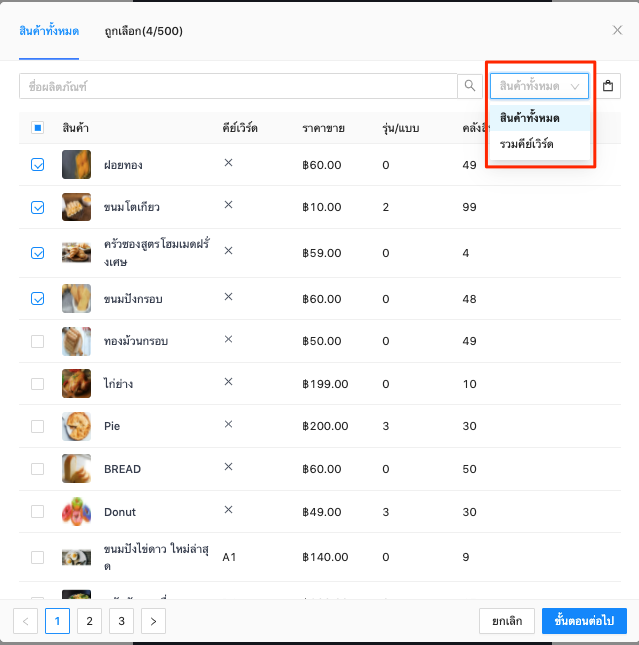This screenshot has height=645, width=639.
Task: Click the ฿50.00 price cell
Action: [x=321, y=341]
